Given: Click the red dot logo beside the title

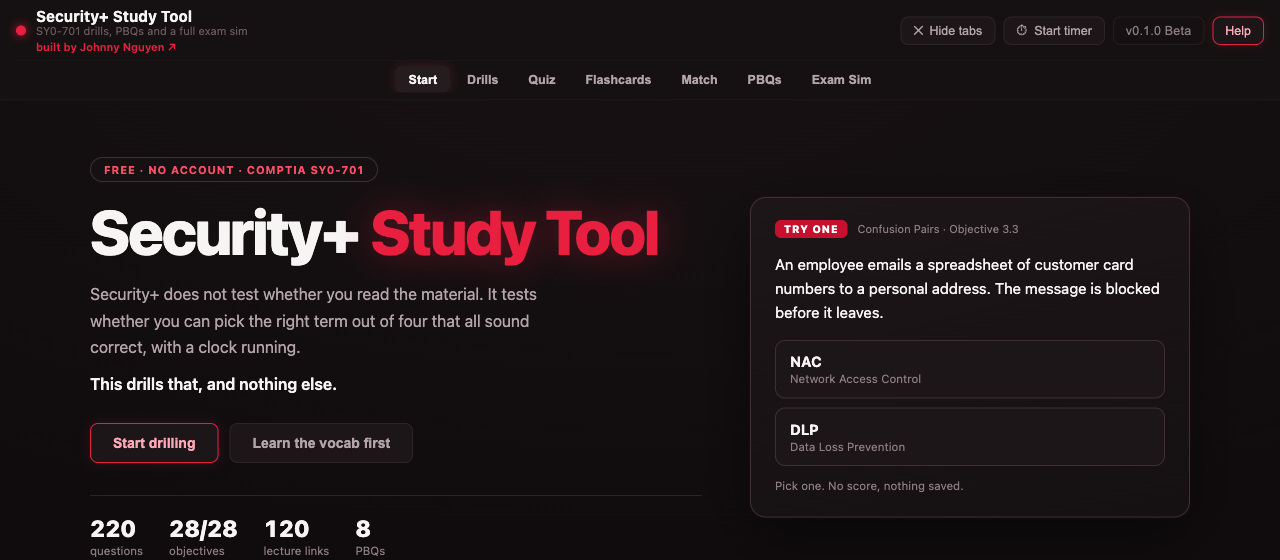Looking at the screenshot, I should tap(21, 30).
